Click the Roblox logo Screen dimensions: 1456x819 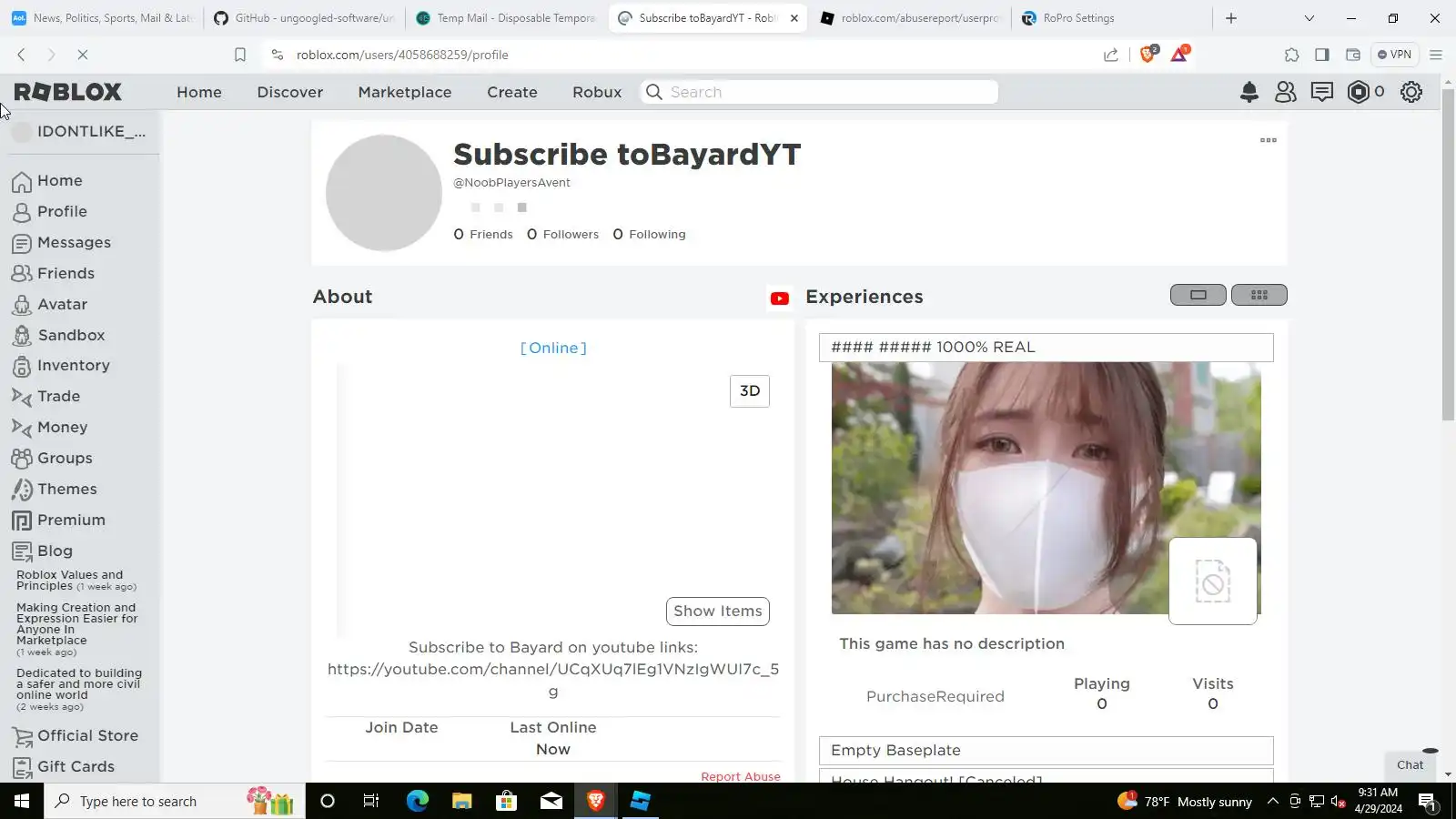(68, 92)
